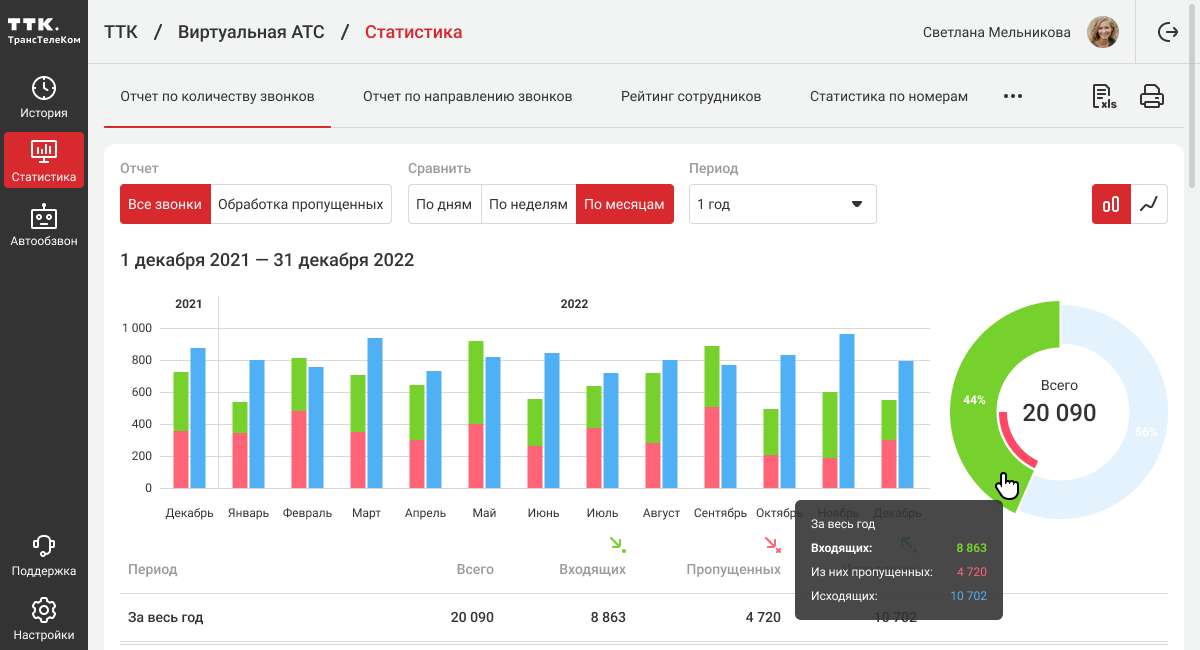Click the TTK TransTeleCom logo
The image size is (1200, 650).
[43, 30]
